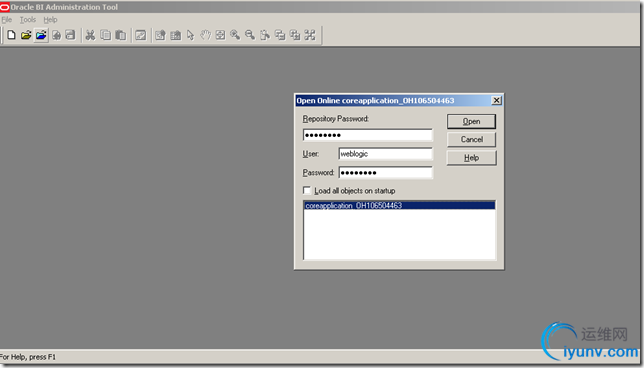
Task: Click the 'For Help, press F1' status text
Action: tap(28, 357)
